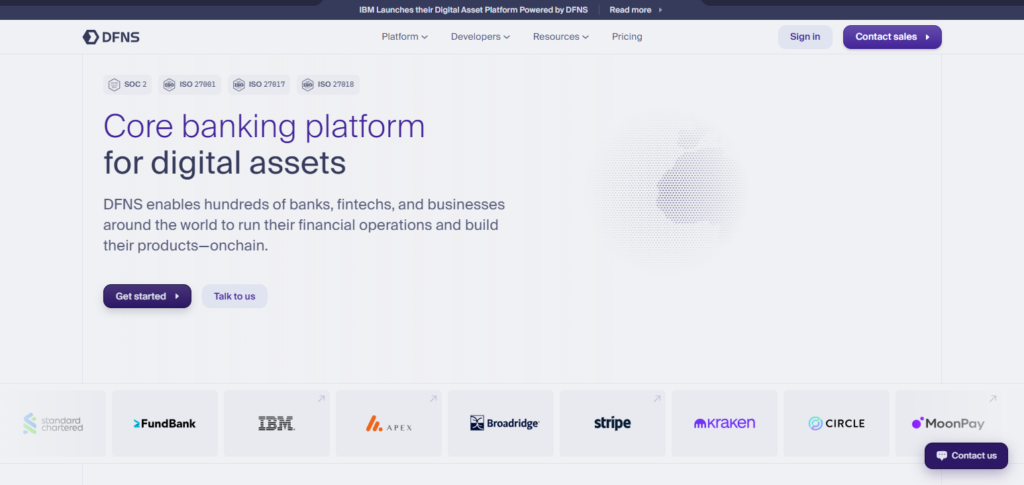Open the Contact us chat widget
The height and width of the screenshot is (485, 1024).
[x=966, y=456]
